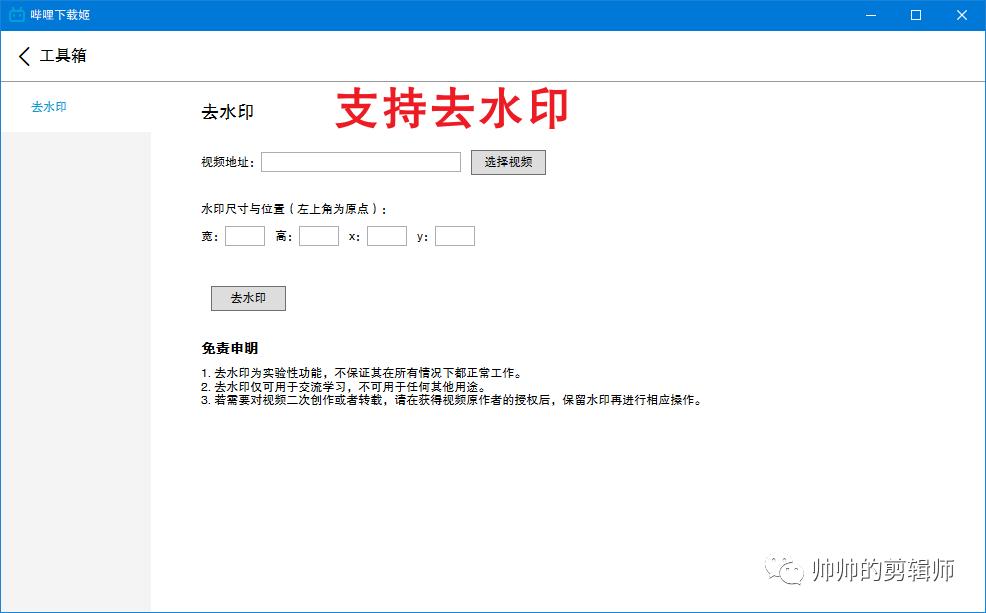Click the 免责申明 heading
Screen dimensions: 986x613
(x=230, y=348)
